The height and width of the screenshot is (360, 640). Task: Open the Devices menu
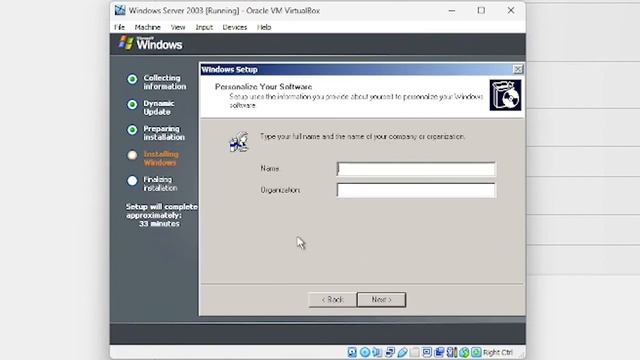[x=235, y=27]
